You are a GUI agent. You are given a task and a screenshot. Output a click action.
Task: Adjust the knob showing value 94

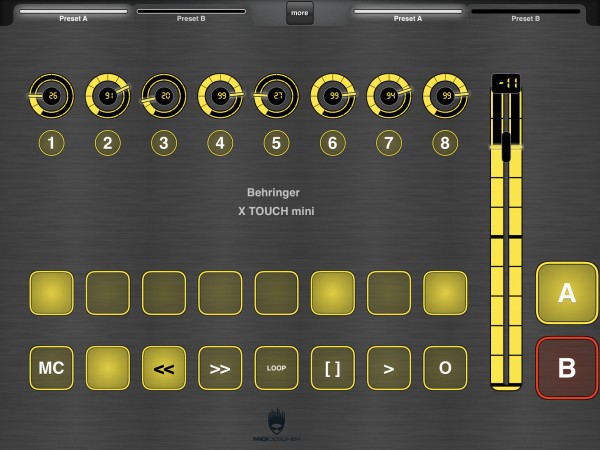(389, 96)
